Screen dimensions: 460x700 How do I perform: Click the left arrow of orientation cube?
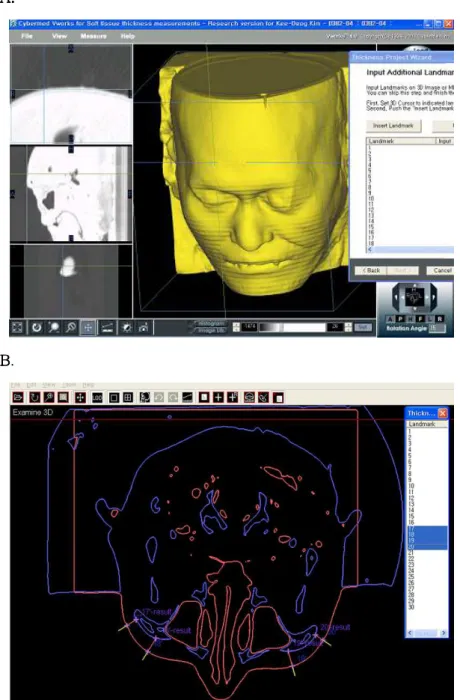(395, 296)
